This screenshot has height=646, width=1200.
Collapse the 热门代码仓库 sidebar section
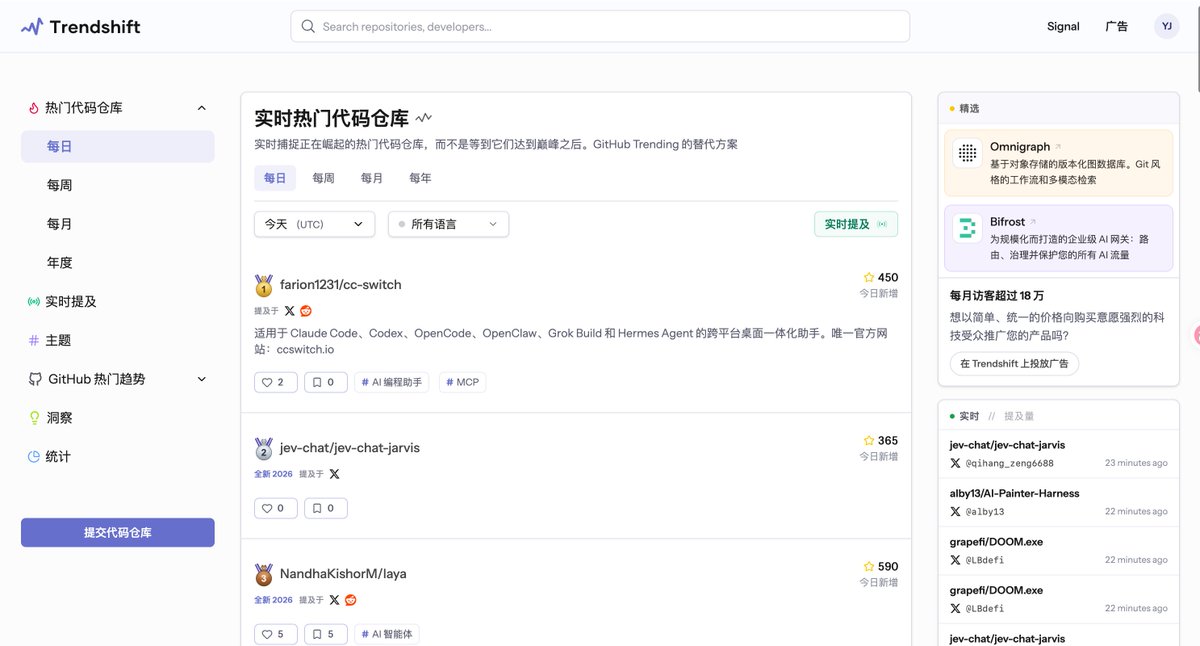pyautogui.click(x=201, y=108)
